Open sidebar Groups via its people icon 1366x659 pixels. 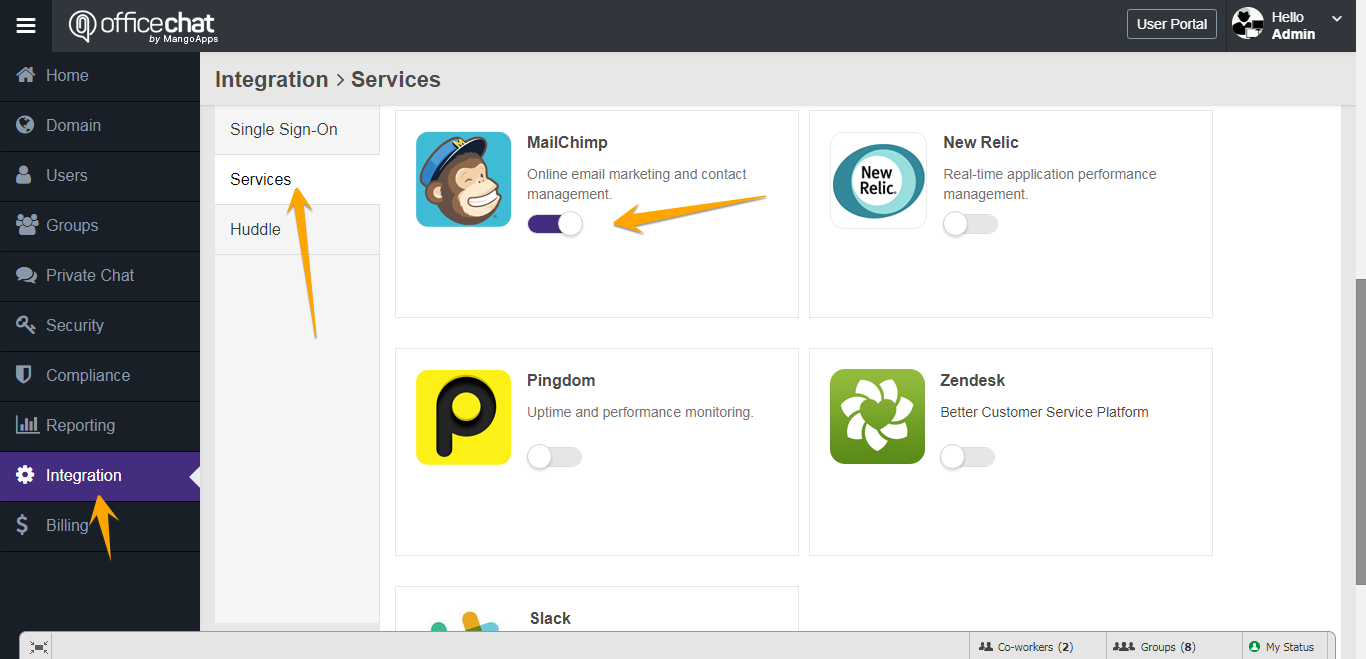(x=27, y=225)
